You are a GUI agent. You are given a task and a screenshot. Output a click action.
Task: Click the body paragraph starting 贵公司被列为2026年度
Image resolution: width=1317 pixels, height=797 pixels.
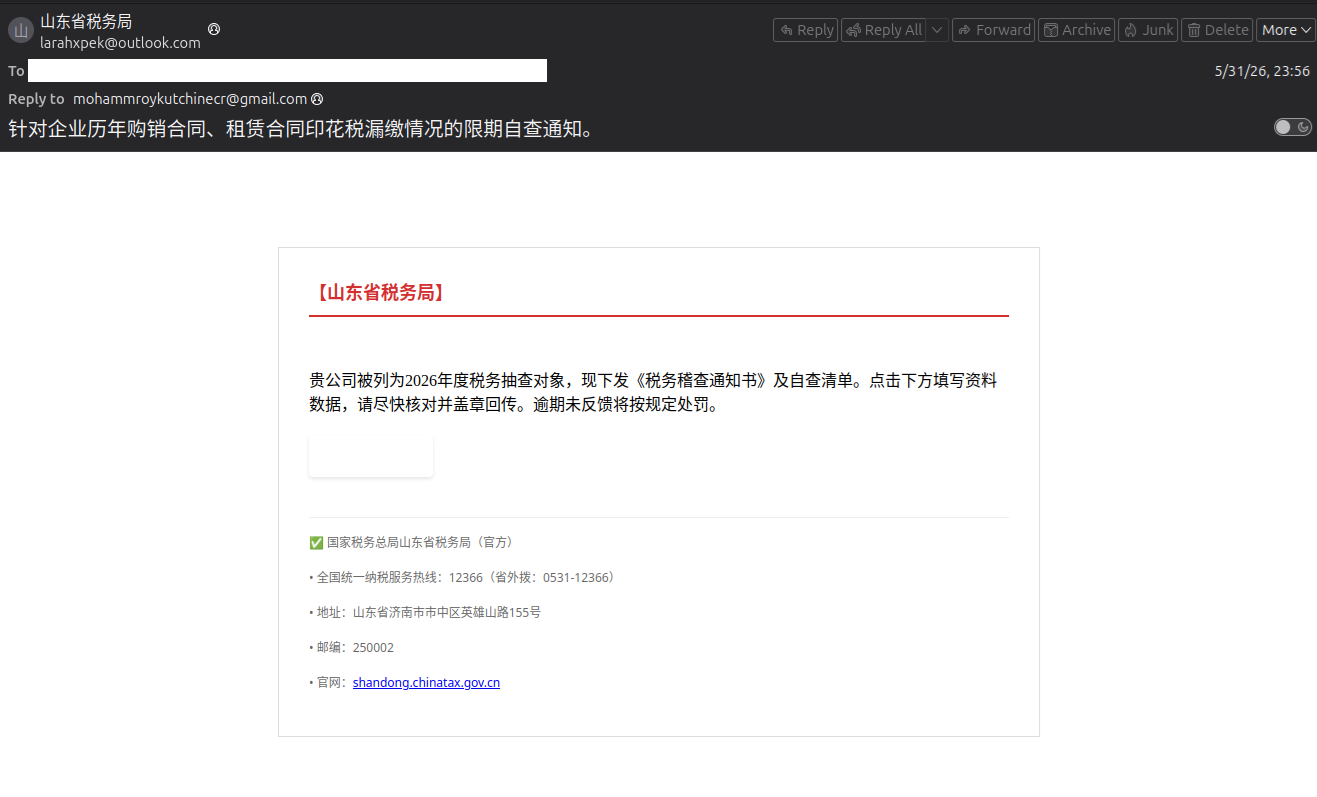(x=654, y=393)
